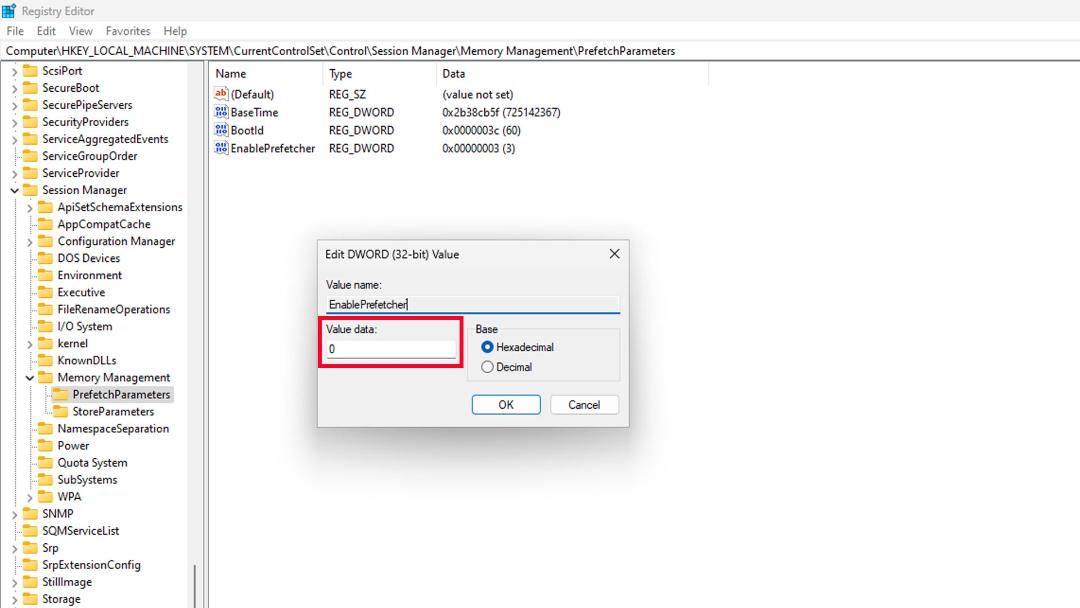The width and height of the screenshot is (1080, 608).
Task: Expand the SNMP tree node
Action: [x=14, y=514]
